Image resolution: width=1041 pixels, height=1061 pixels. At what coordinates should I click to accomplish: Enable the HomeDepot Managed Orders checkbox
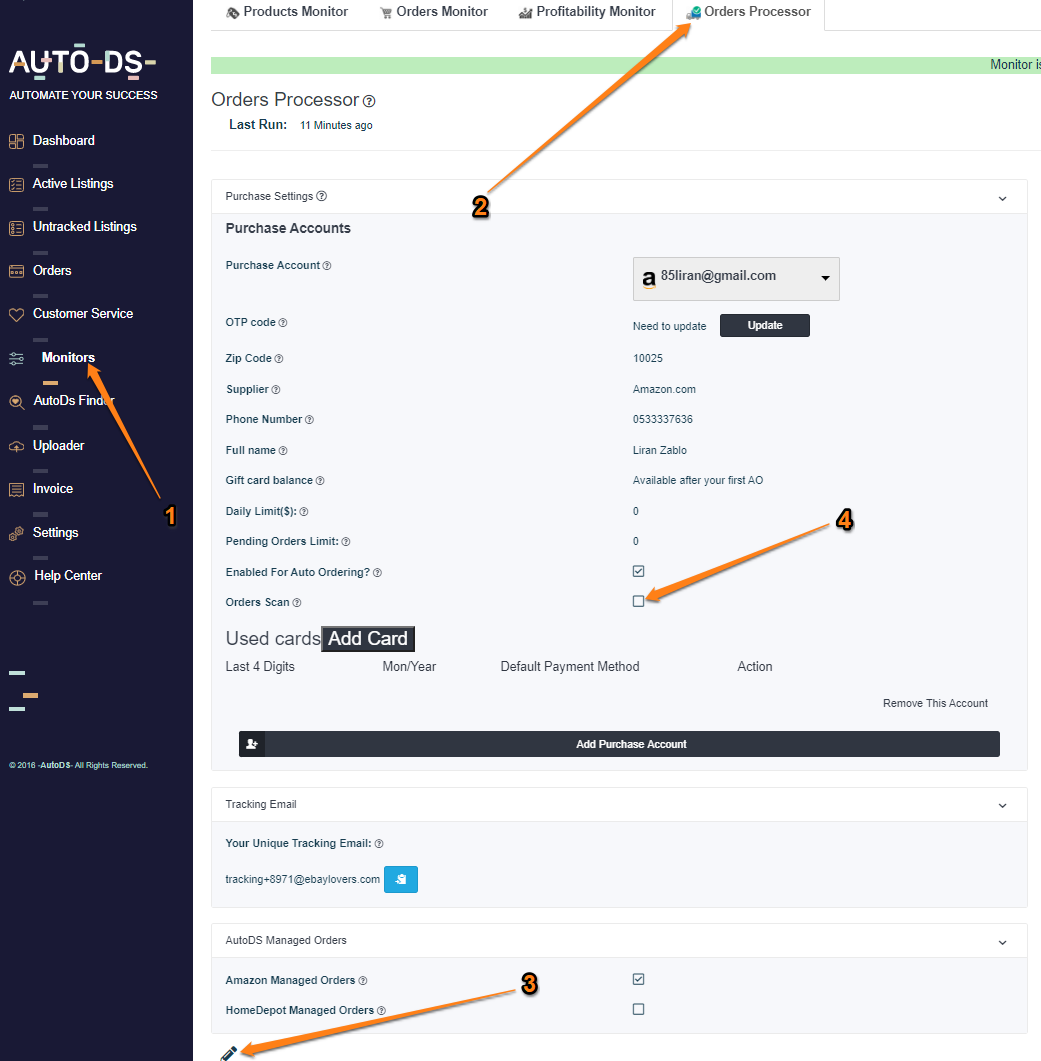point(638,1009)
